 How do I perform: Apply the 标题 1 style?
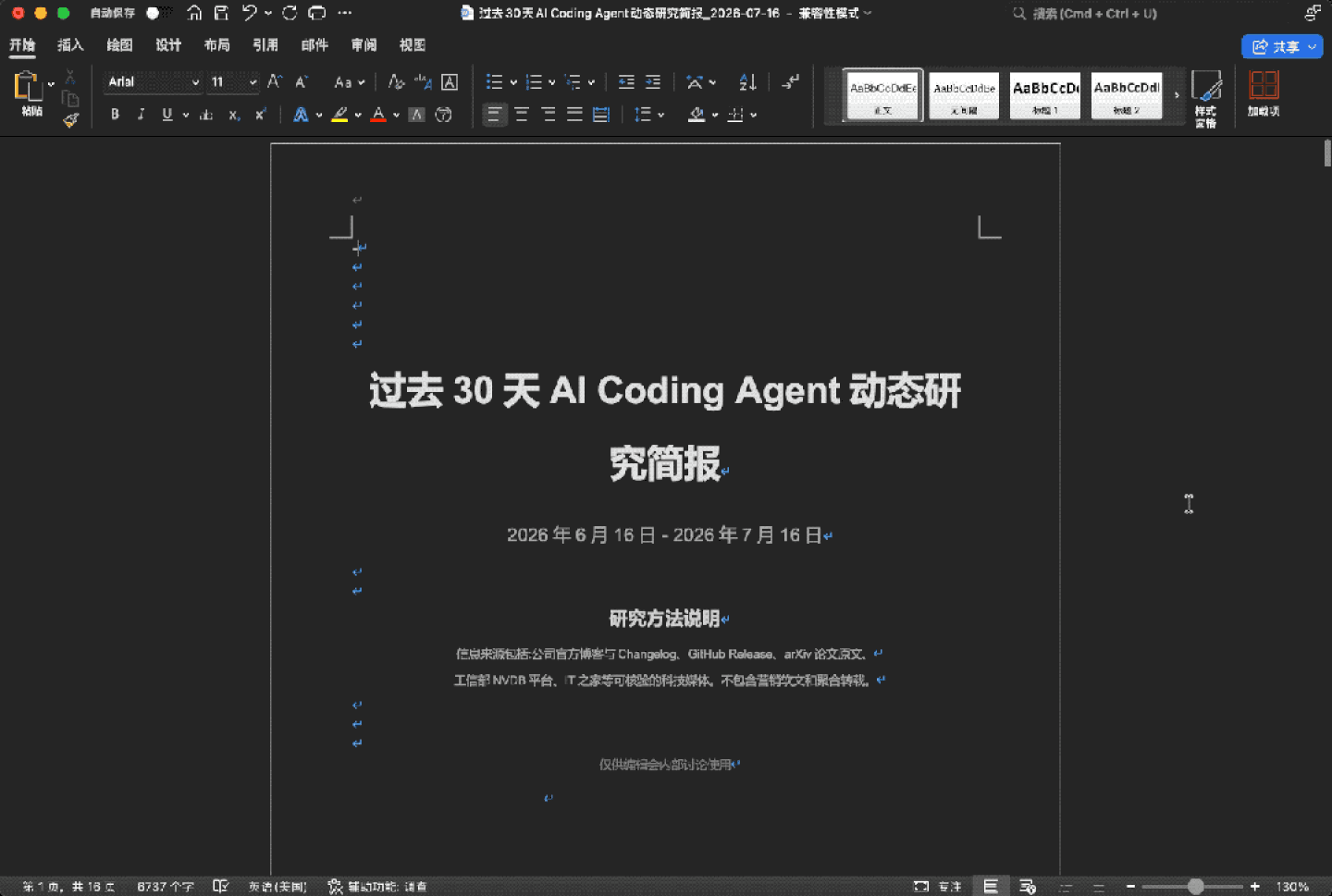(x=1045, y=94)
